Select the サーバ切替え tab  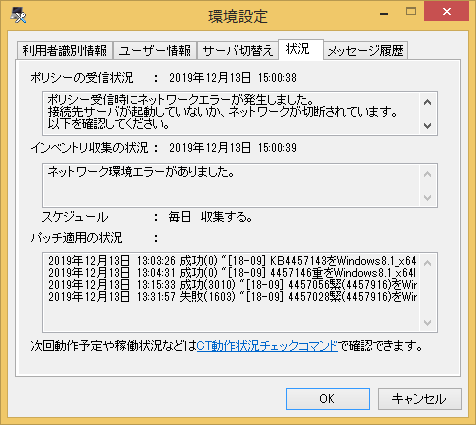pyautogui.click(x=238, y=51)
